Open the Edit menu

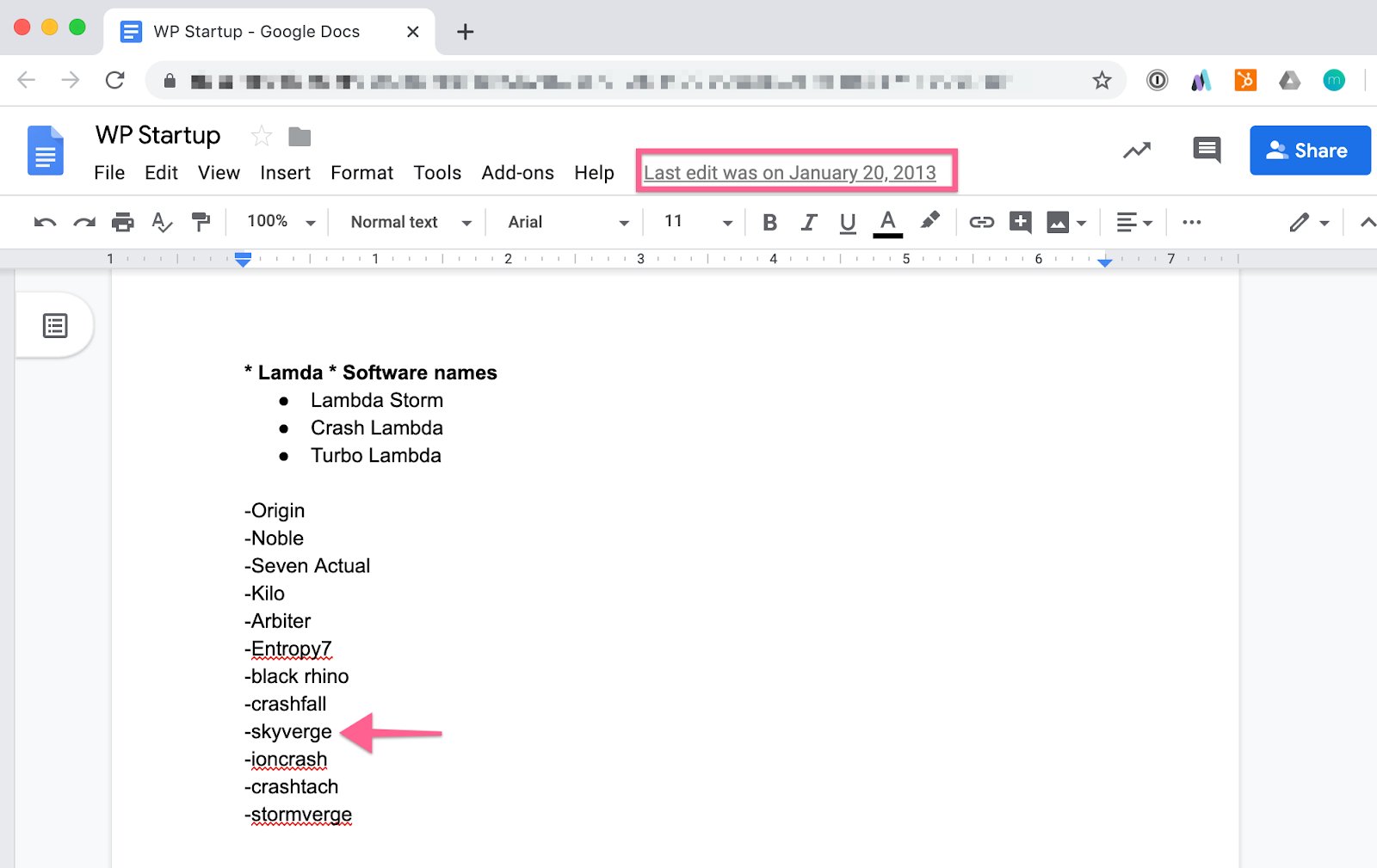(x=161, y=173)
